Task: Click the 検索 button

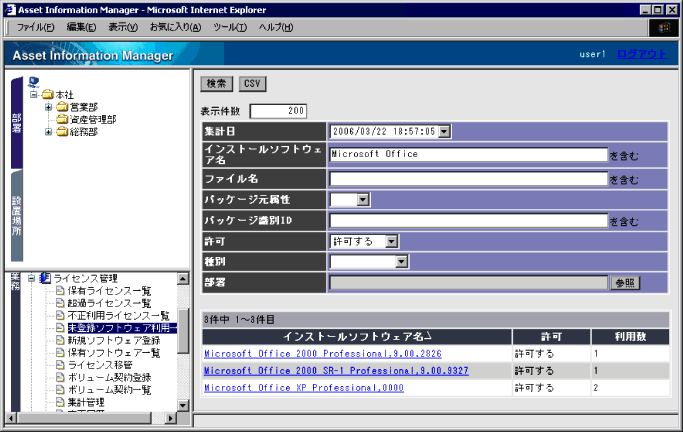Action: (x=216, y=84)
